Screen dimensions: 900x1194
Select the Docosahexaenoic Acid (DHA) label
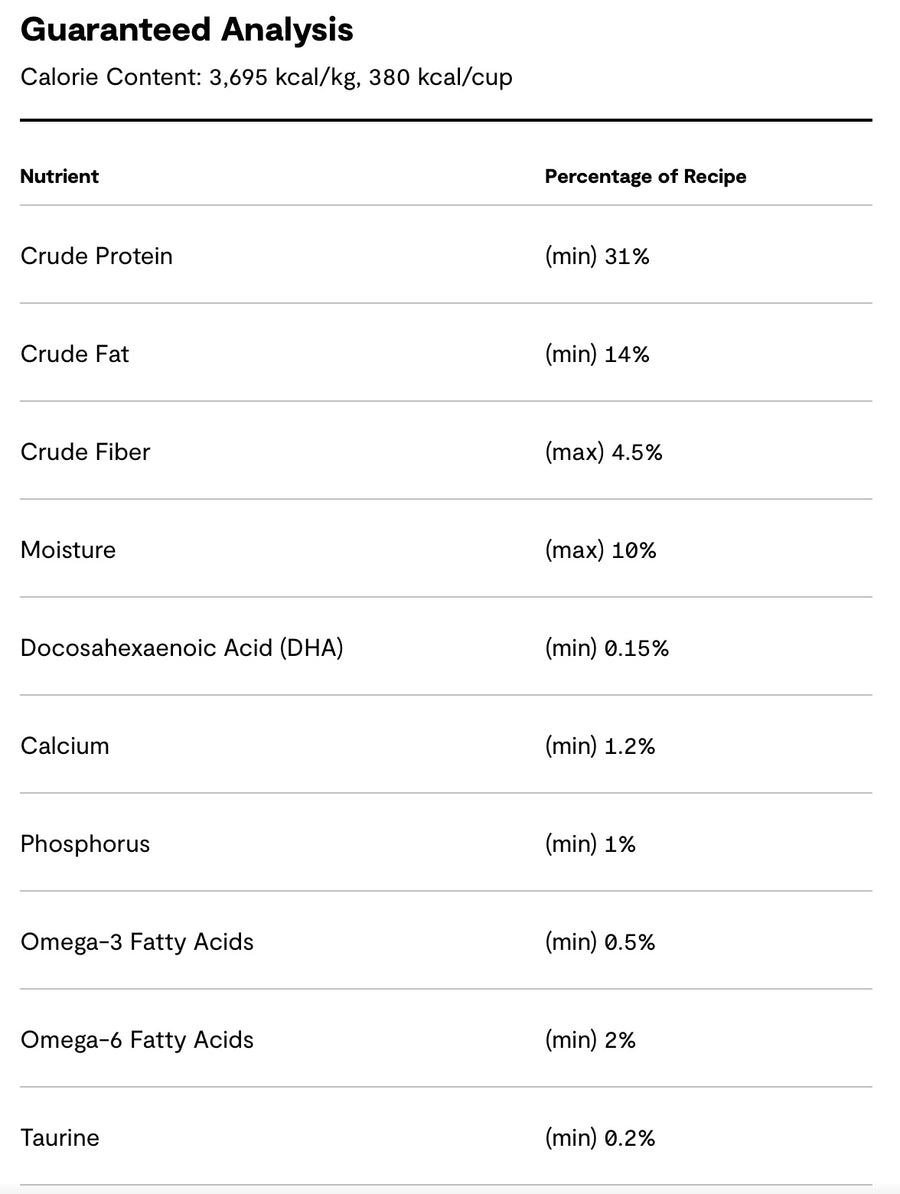(182, 648)
